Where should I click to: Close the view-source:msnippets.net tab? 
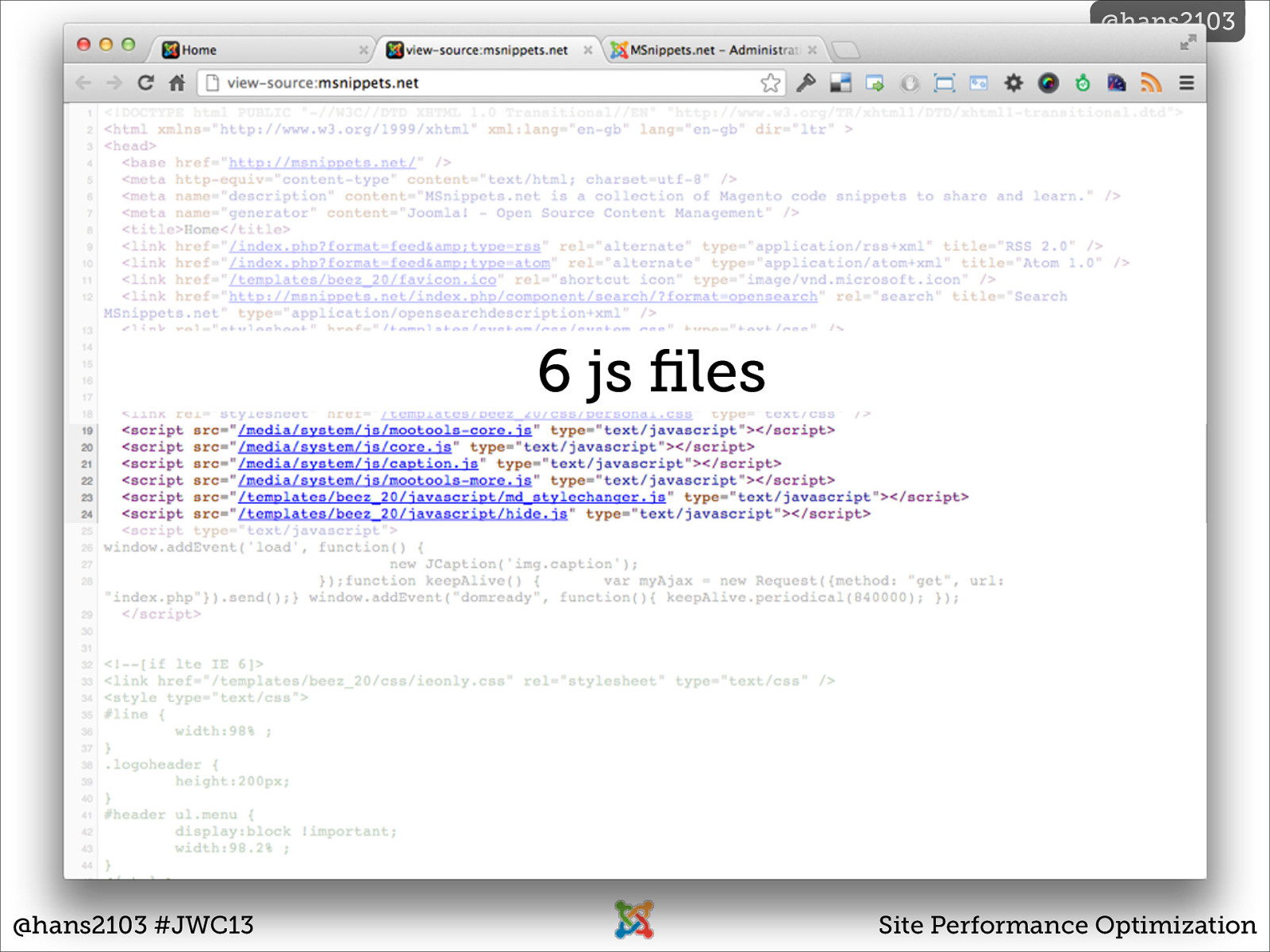coord(588,50)
